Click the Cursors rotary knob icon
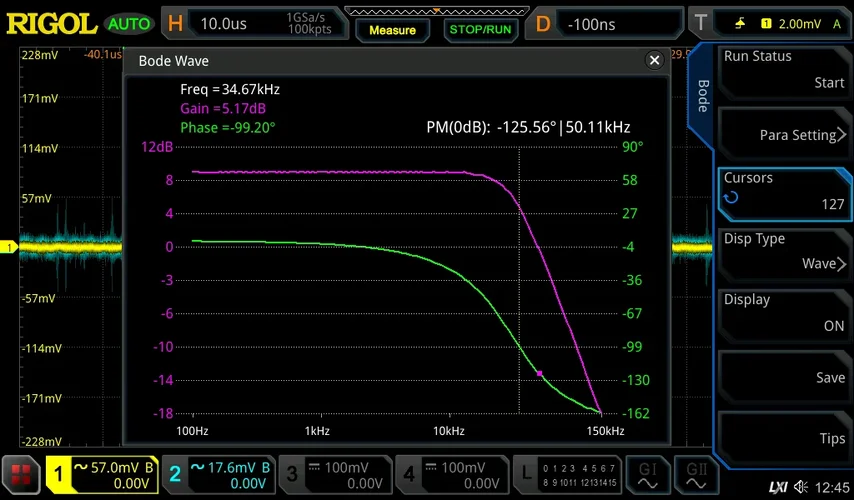The width and height of the screenshot is (854, 500). pyautogui.click(x=731, y=198)
